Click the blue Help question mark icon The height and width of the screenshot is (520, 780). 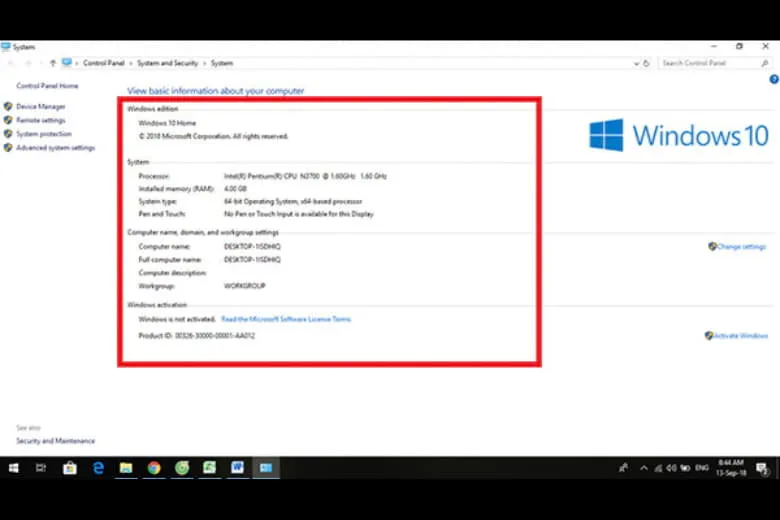coord(773,78)
